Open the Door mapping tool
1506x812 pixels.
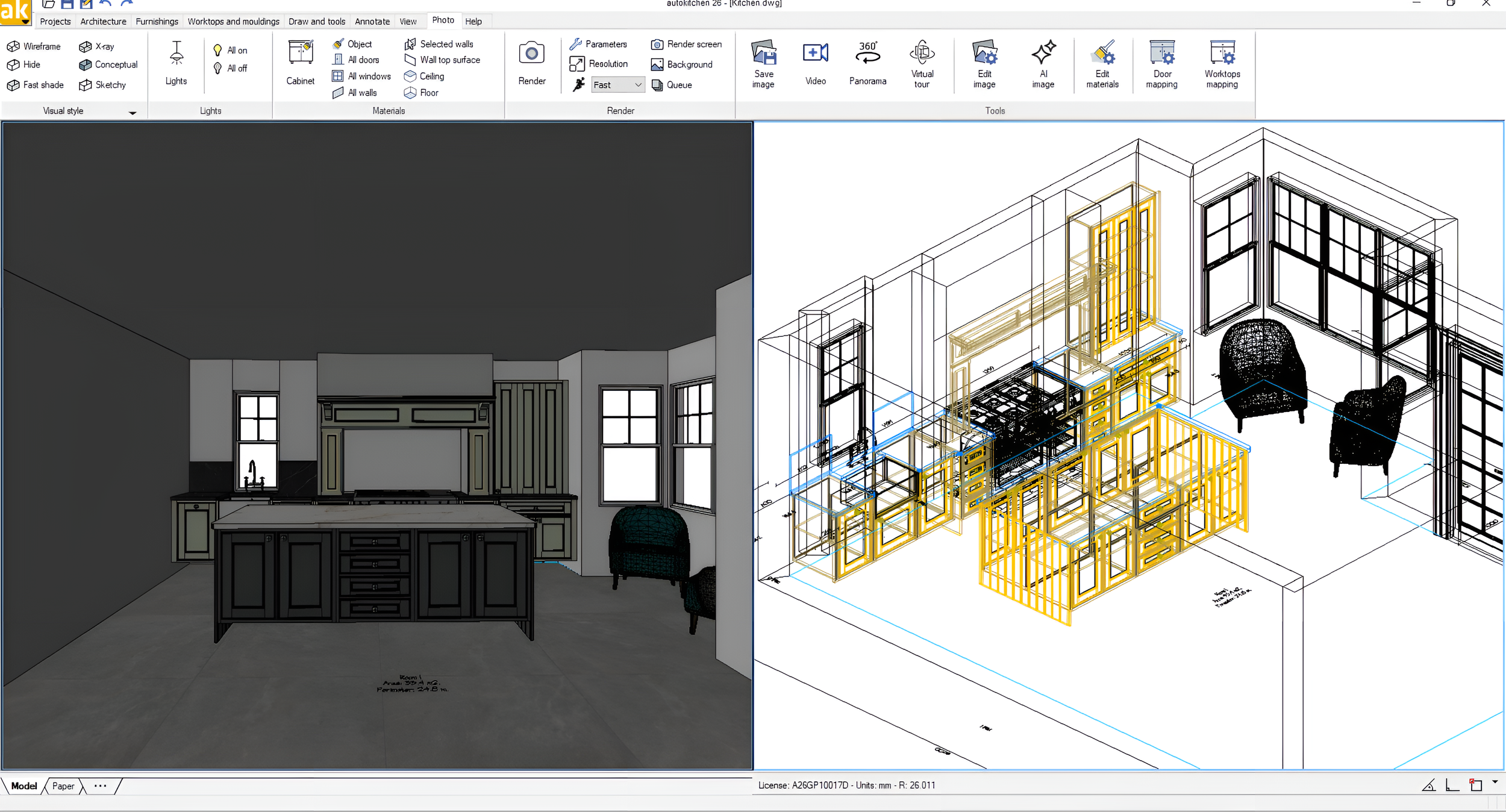1161,64
